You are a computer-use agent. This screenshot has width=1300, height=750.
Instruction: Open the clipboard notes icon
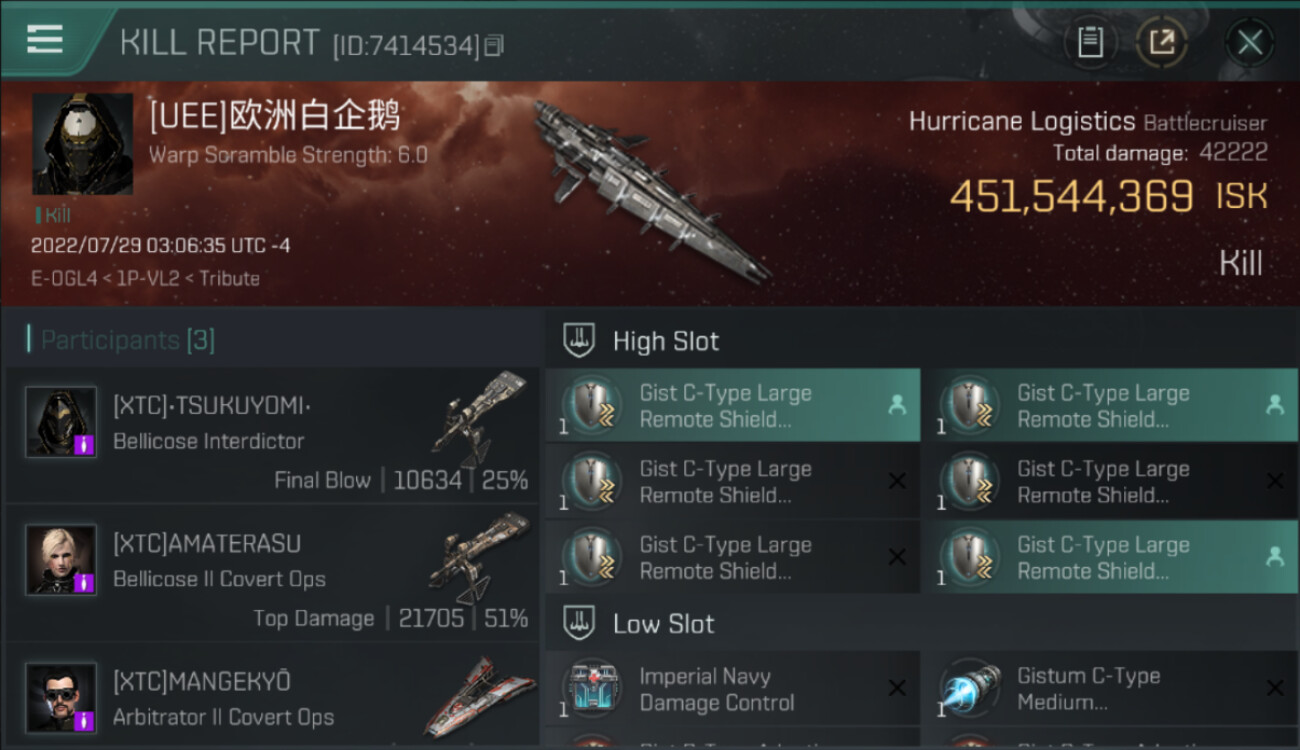(x=1090, y=42)
